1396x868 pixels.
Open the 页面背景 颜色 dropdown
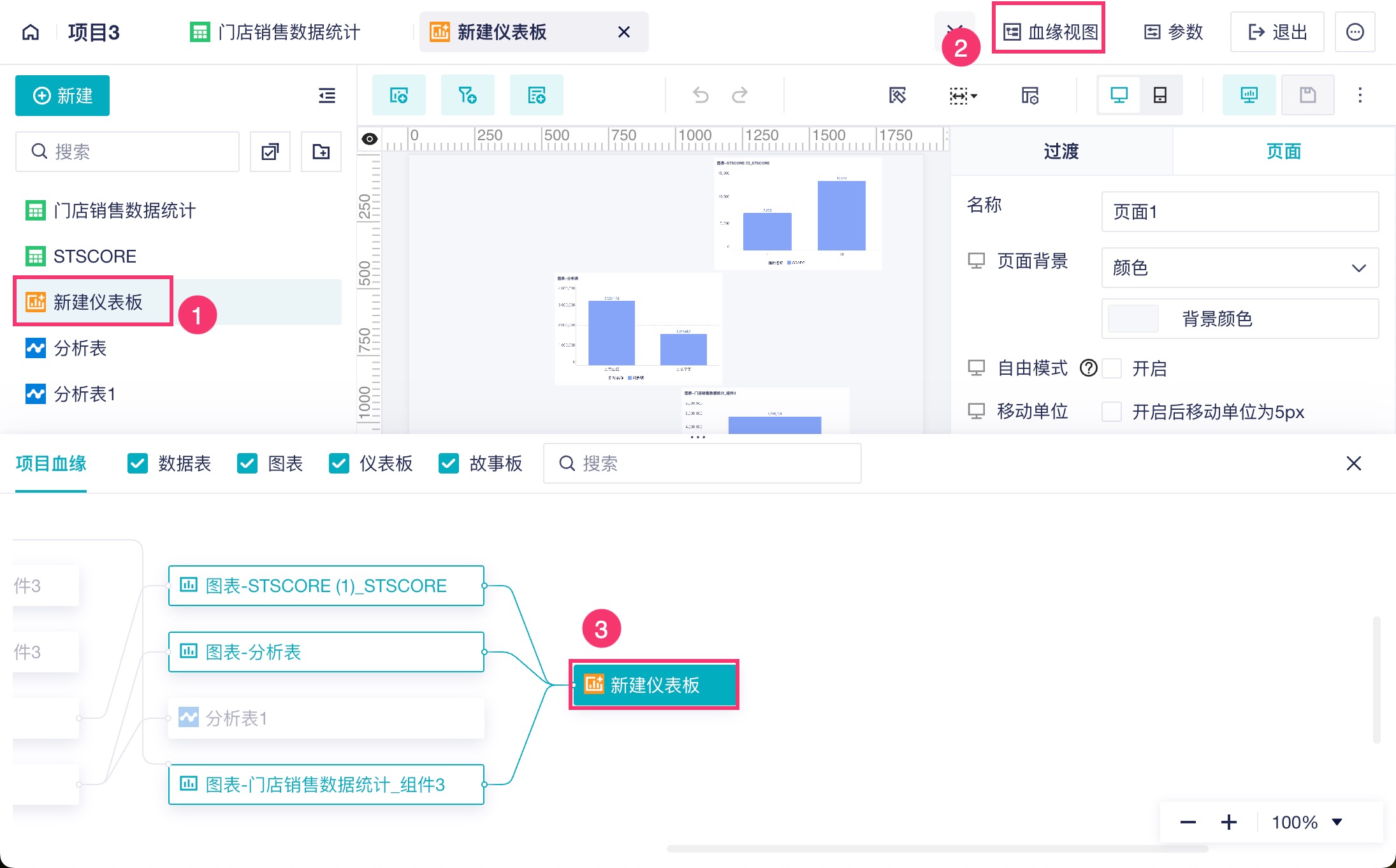tap(1239, 268)
